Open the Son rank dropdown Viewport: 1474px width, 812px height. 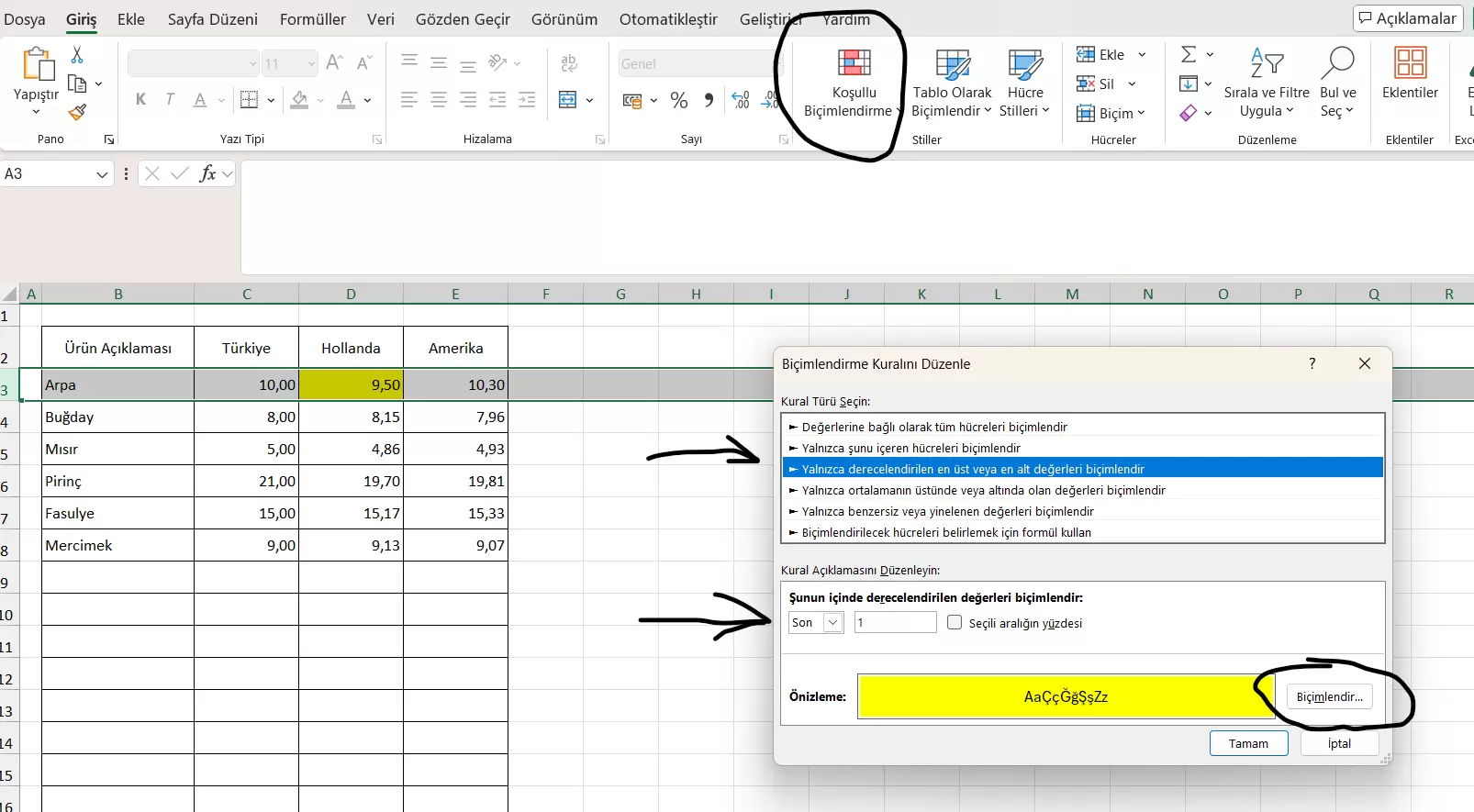coord(833,623)
